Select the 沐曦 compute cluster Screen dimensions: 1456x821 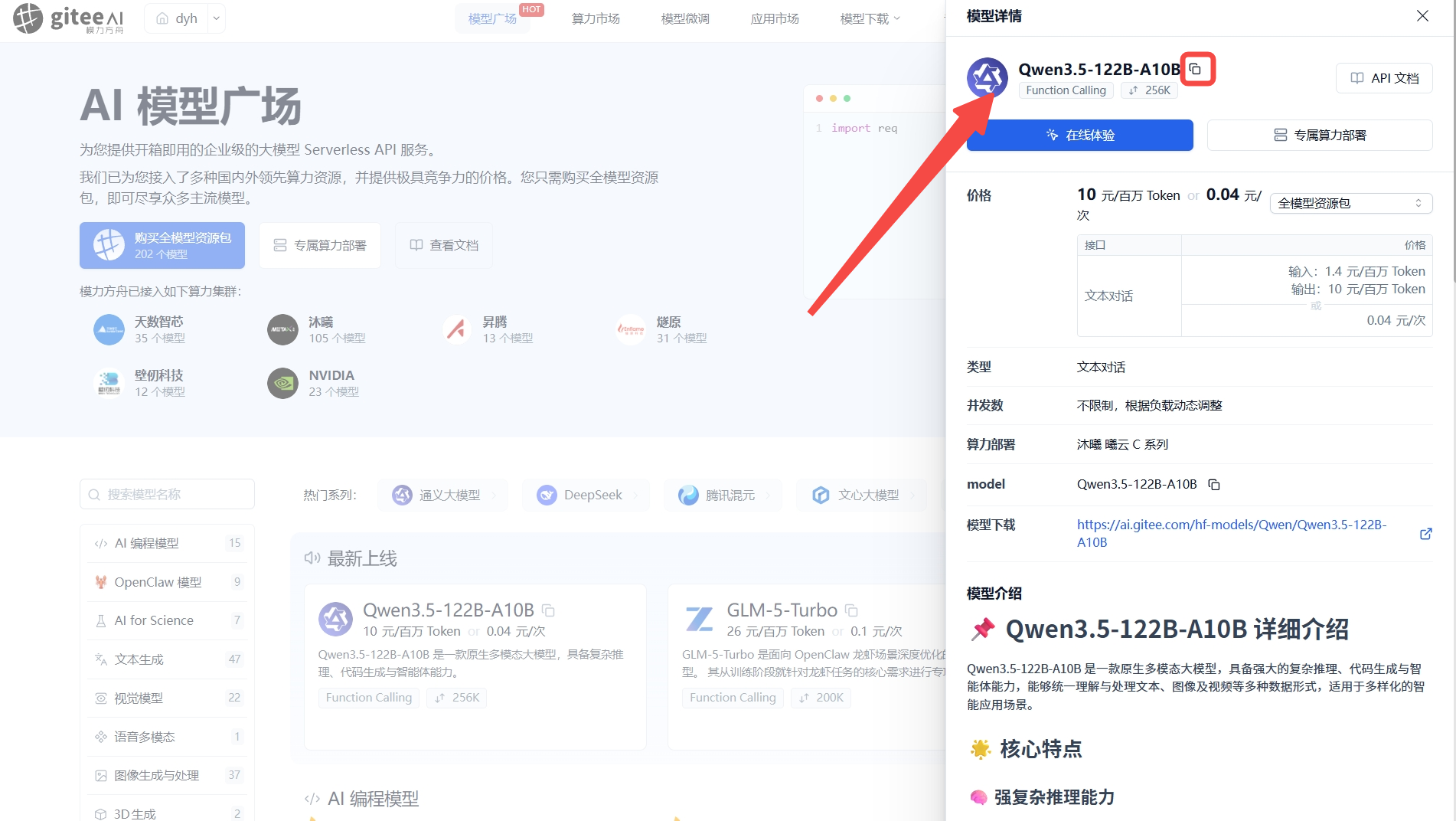pos(317,329)
